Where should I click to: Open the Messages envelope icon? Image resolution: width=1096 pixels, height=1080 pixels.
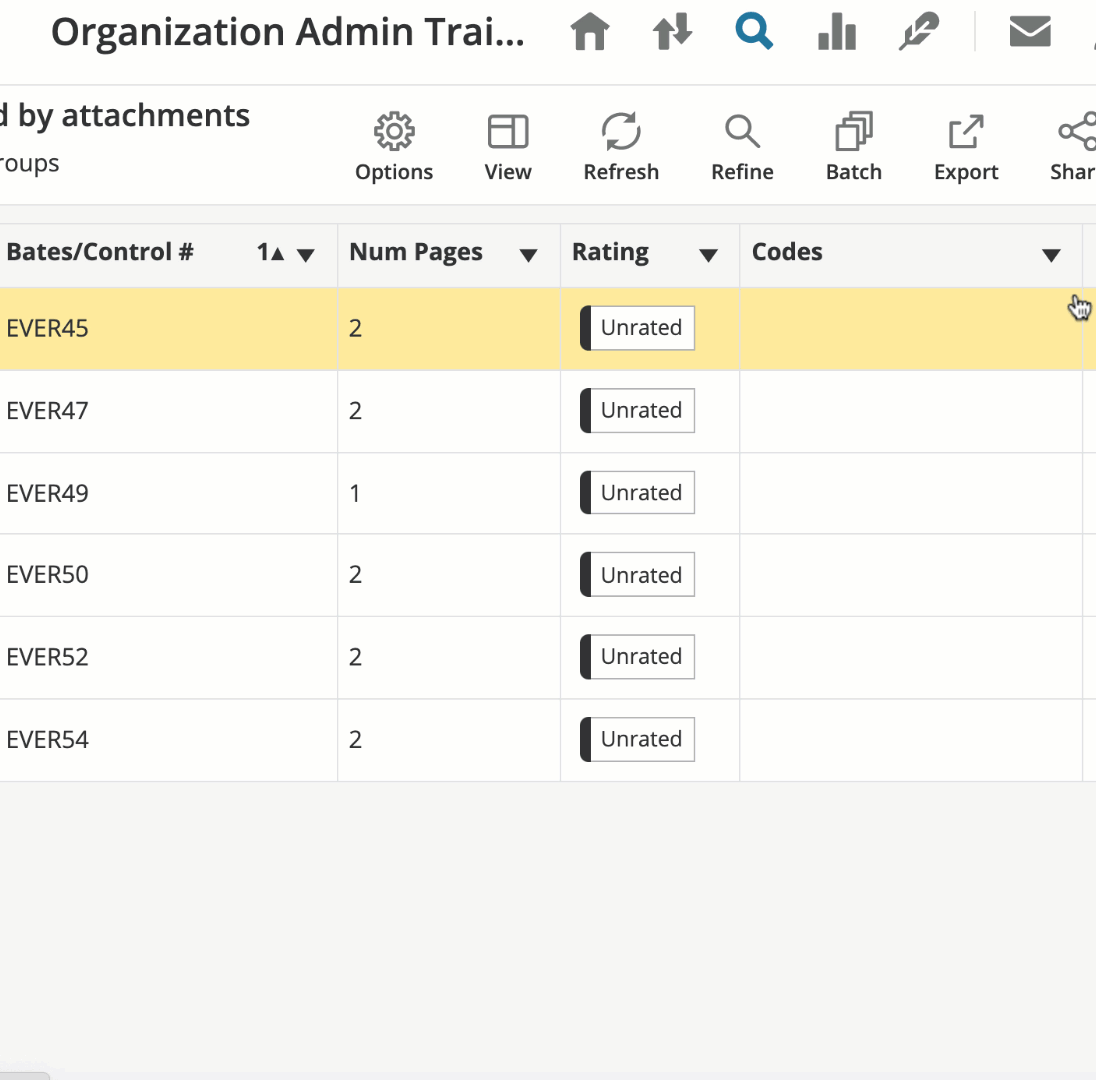pyautogui.click(x=1030, y=32)
